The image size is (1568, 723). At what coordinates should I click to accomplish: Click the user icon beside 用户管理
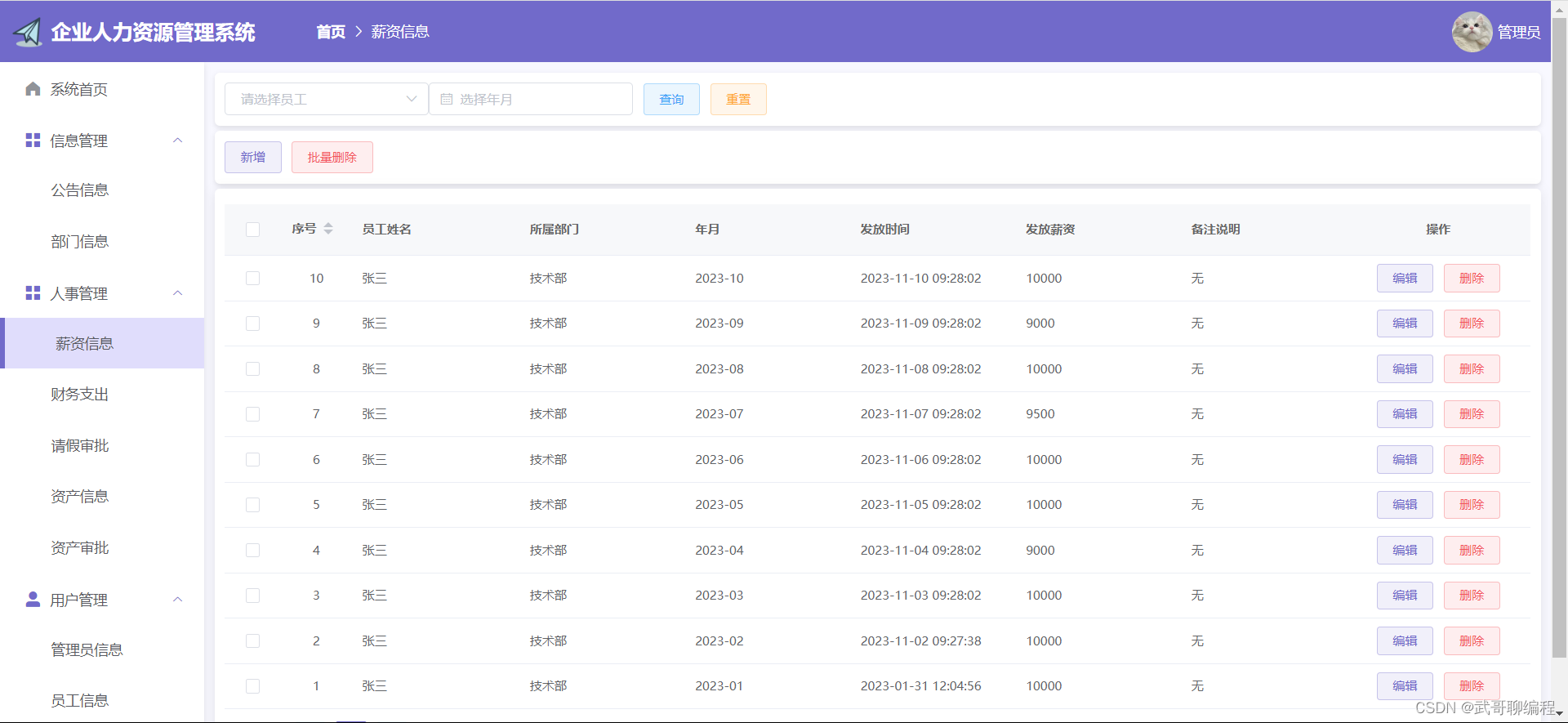pyautogui.click(x=33, y=600)
